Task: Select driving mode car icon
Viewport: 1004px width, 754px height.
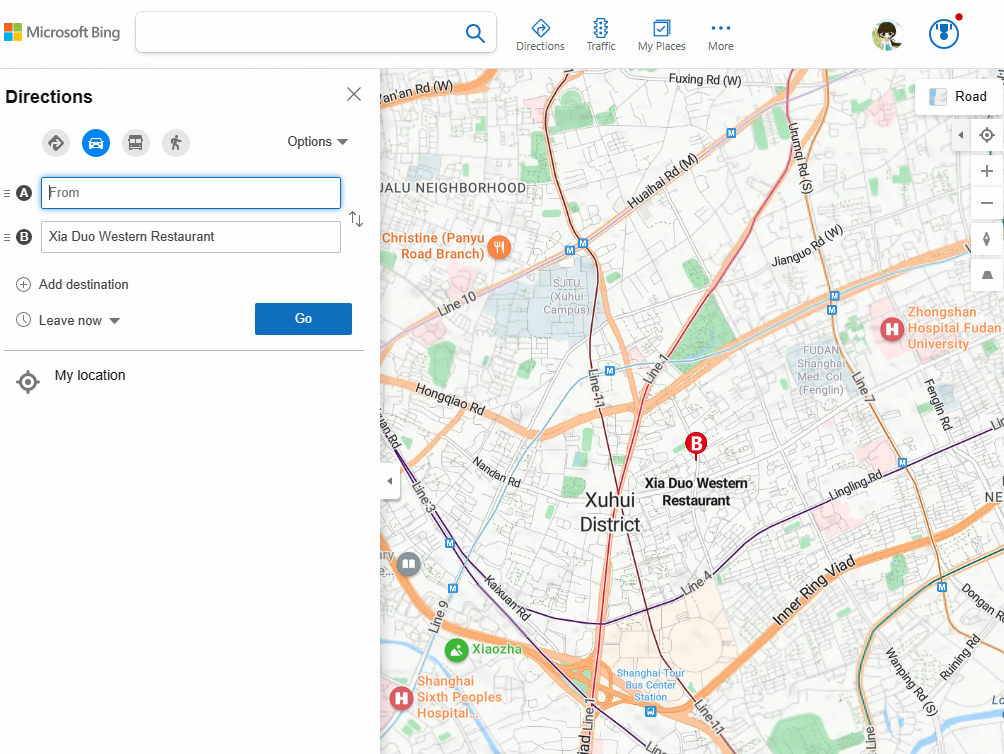Action: point(96,143)
